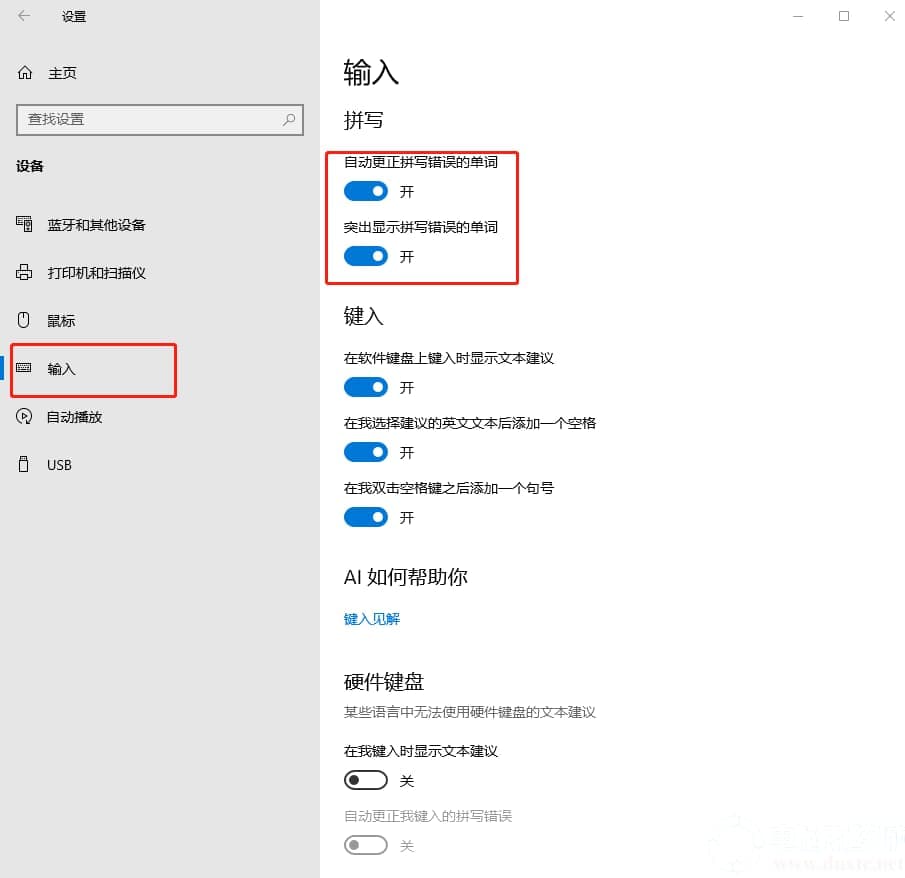Screen dimensions: 905x878
Task: Click the printer and scanner icon
Action: (x=24, y=272)
